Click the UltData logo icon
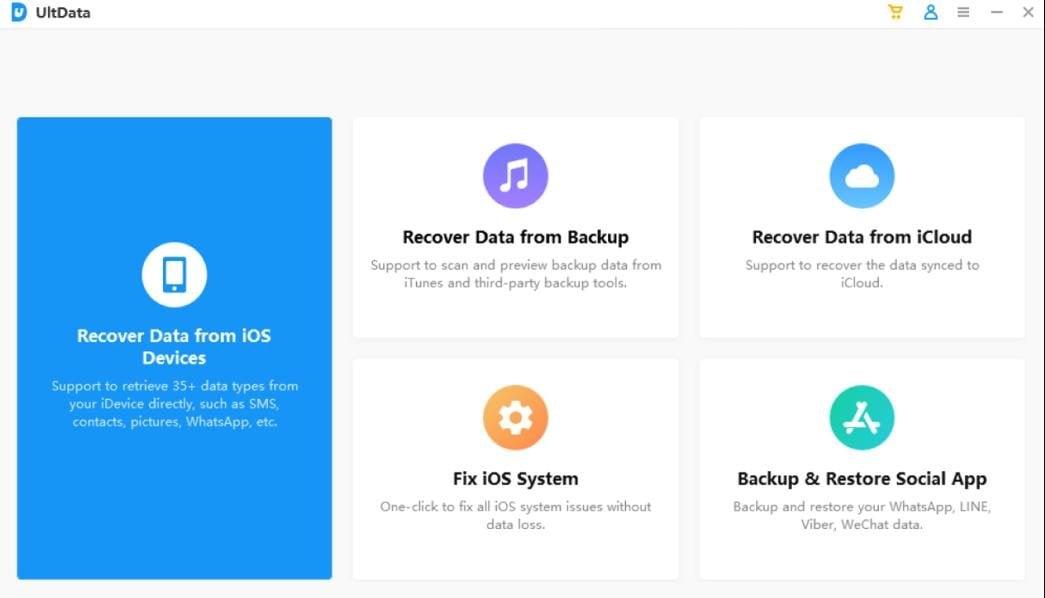Screen dimensions: 1045x598 point(19,12)
